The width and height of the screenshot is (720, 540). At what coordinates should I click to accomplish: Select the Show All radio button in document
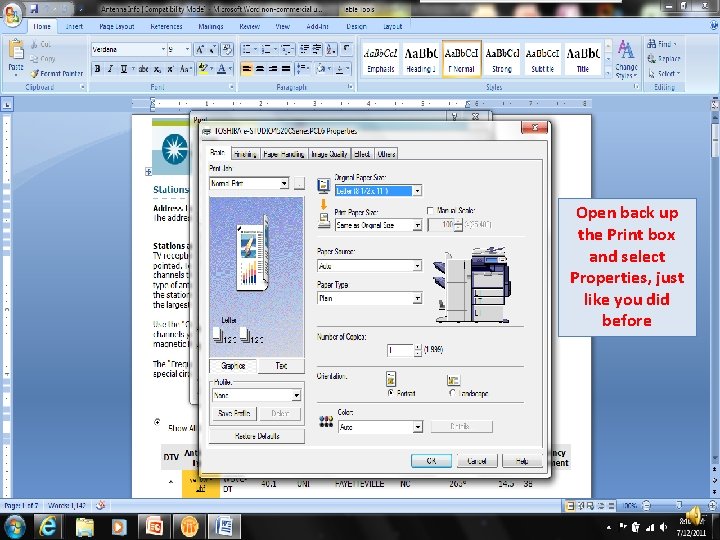pyautogui.click(x=157, y=422)
